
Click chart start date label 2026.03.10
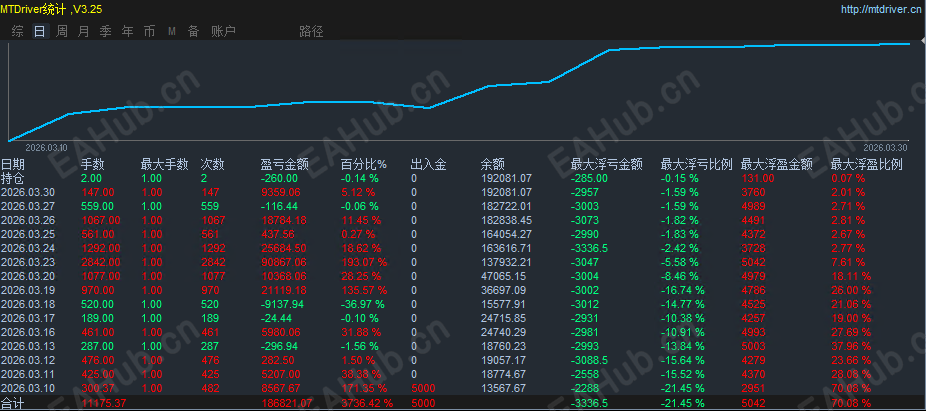47,147
